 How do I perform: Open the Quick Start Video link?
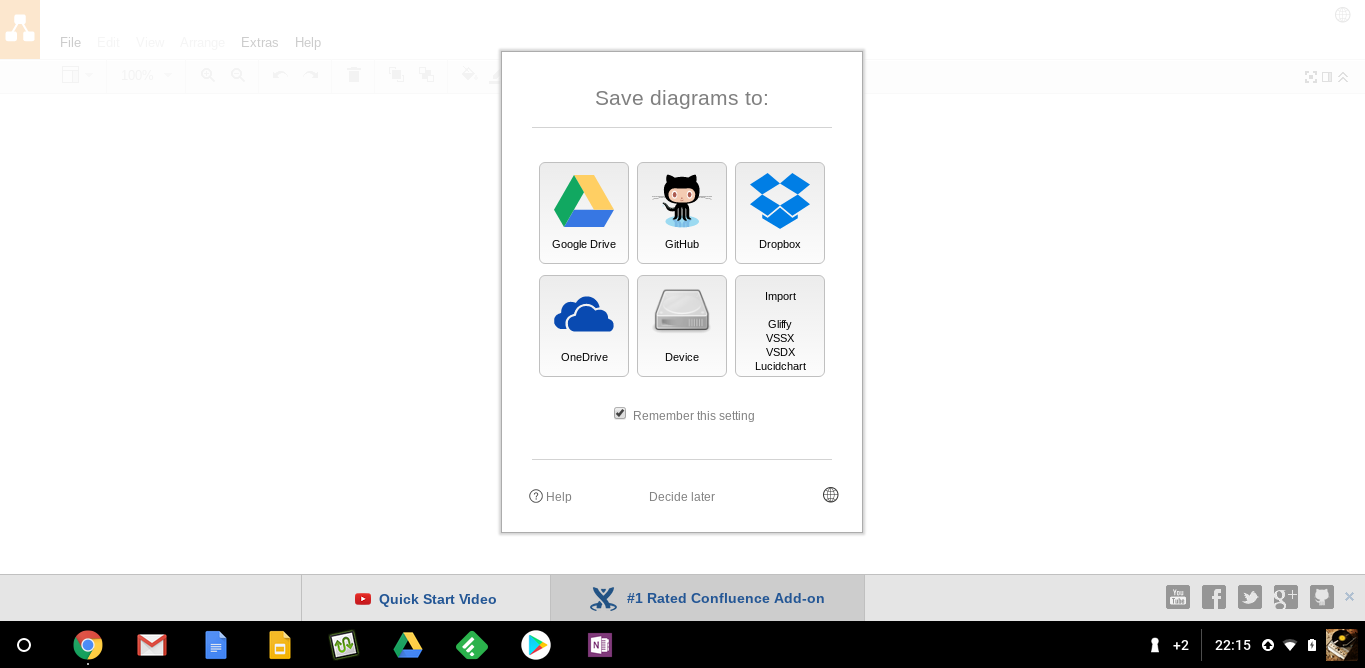426,598
